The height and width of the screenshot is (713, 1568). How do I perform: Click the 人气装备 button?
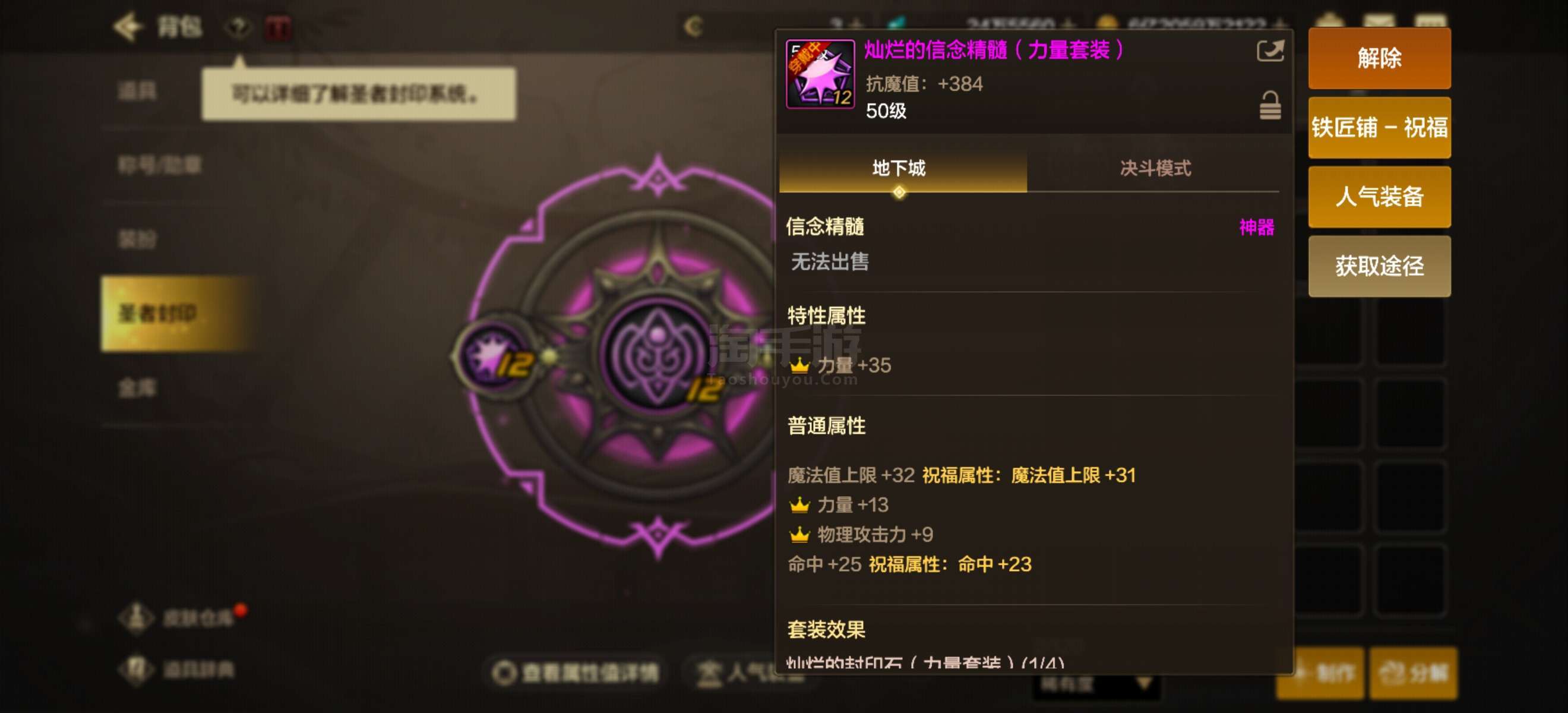coord(1379,197)
